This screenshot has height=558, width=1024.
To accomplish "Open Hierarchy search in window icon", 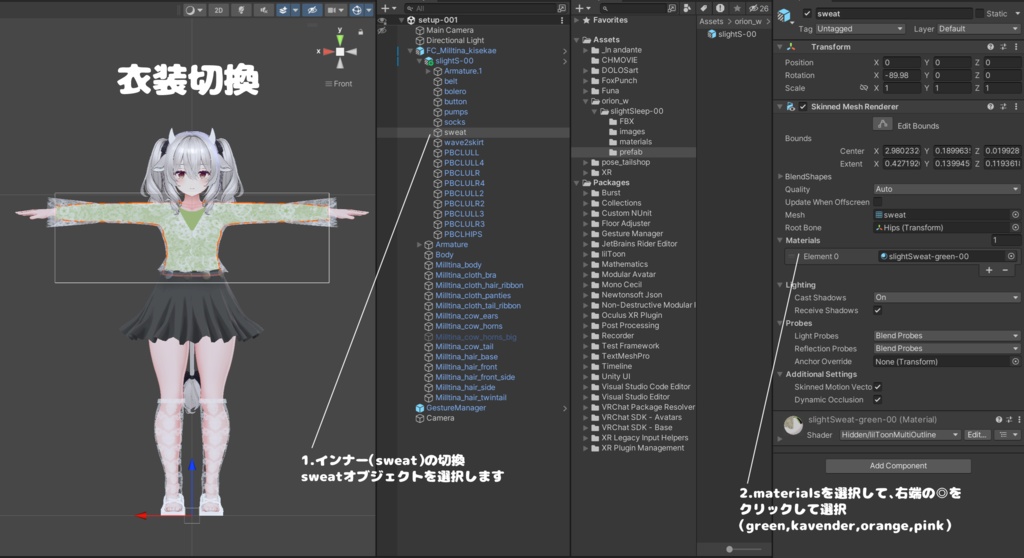I will tap(562, 8).
